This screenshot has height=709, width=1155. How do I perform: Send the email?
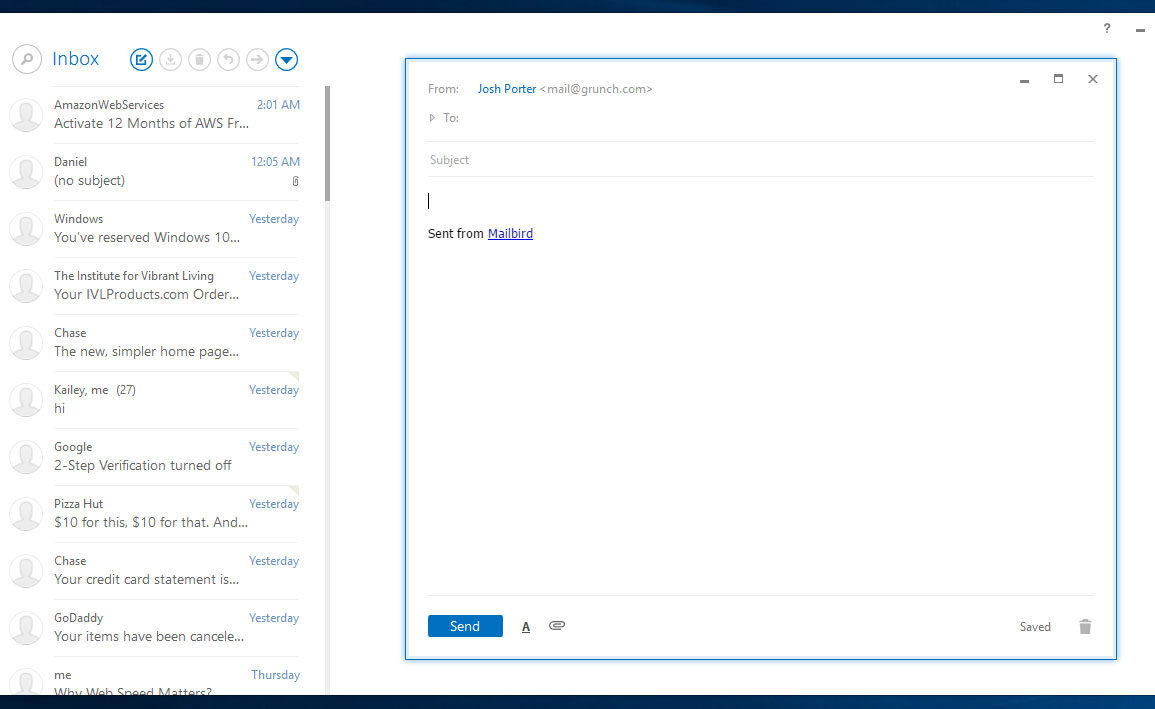click(465, 626)
